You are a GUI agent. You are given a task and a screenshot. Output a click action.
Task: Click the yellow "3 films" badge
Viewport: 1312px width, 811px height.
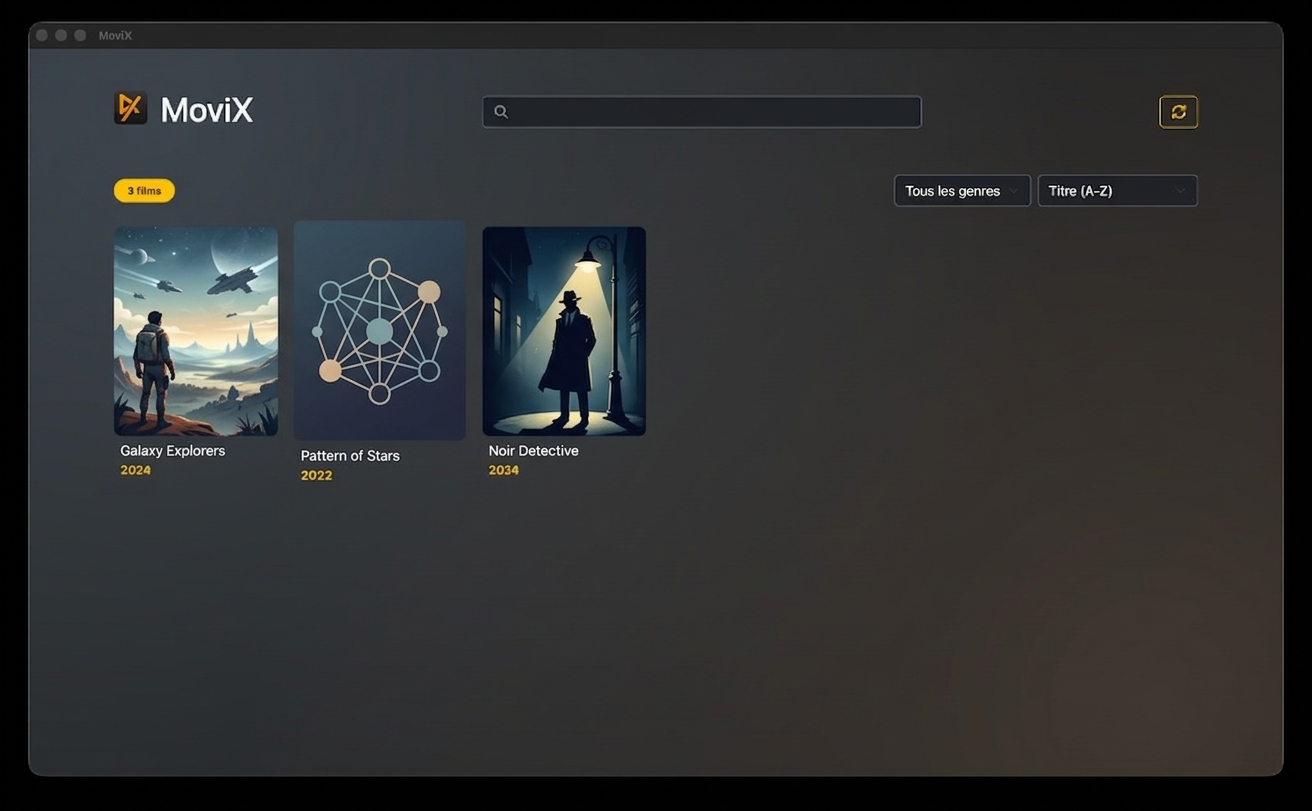144,190
